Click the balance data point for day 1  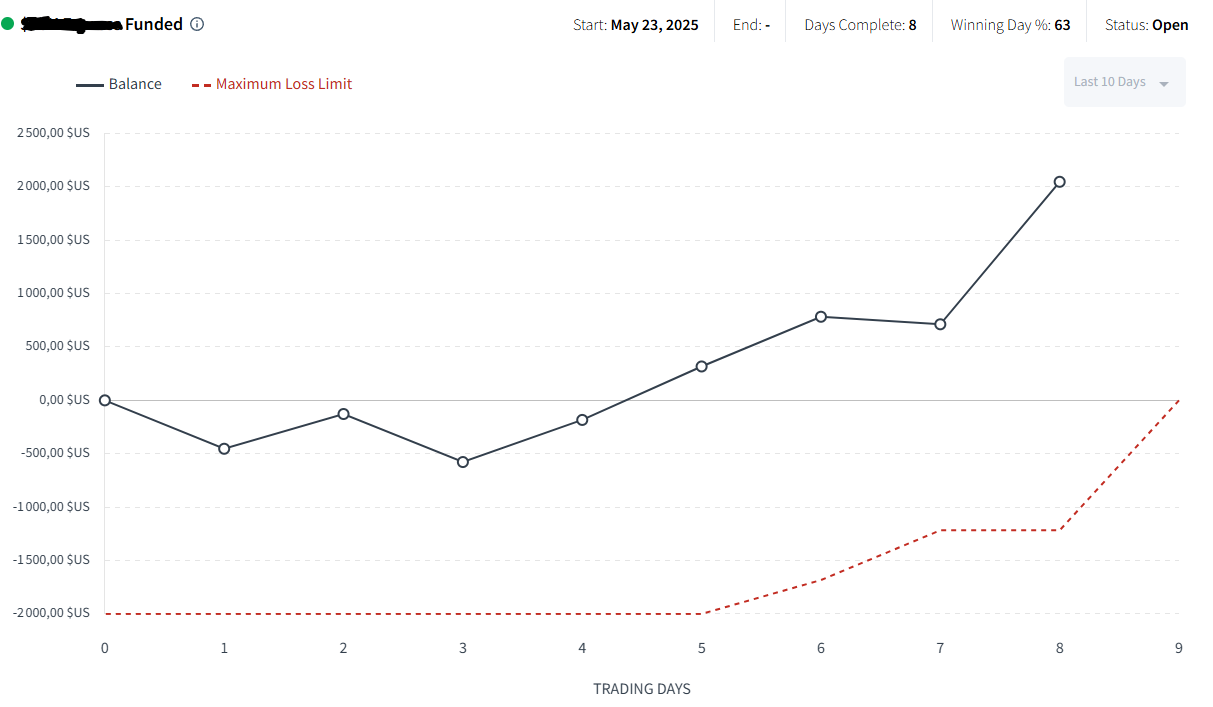[x=224, y=449]
